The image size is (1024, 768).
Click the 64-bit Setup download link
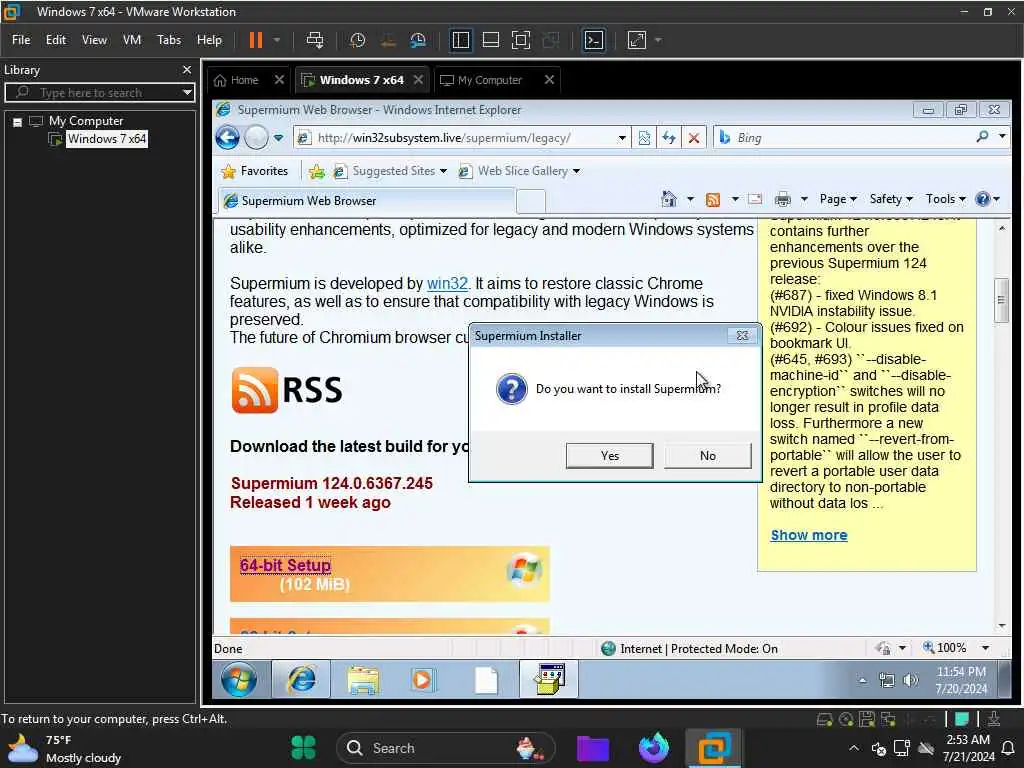click(285, 566)
